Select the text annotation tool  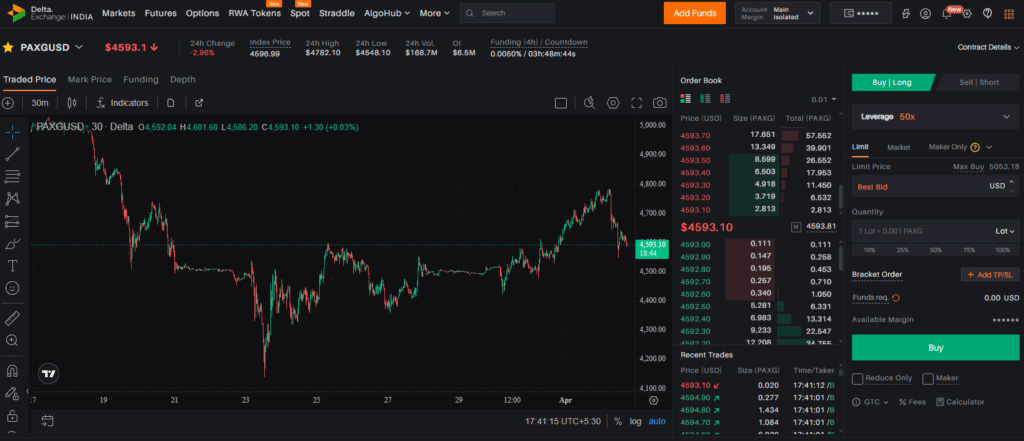(12, 266)
